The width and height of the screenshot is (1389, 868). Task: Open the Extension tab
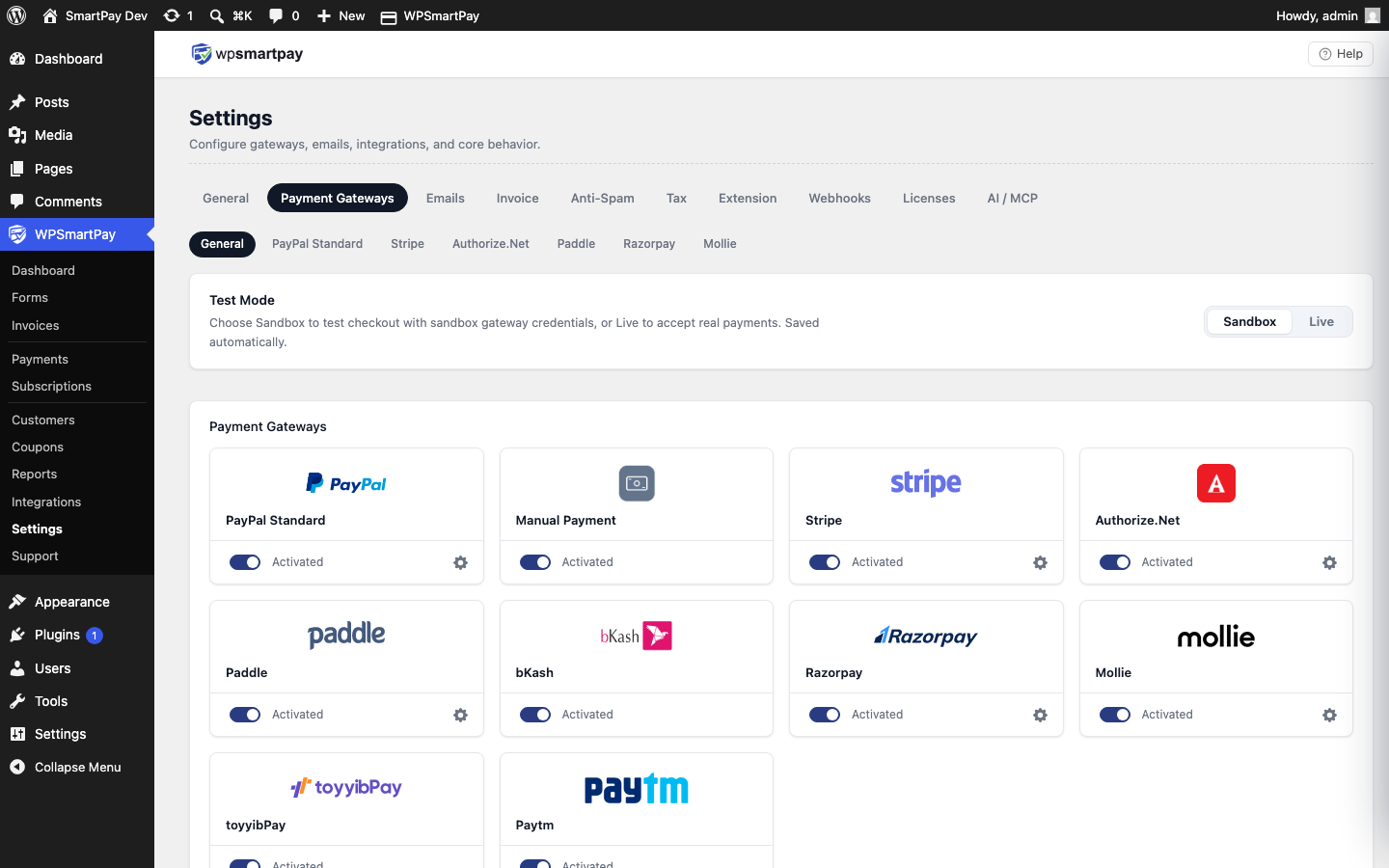748,198
